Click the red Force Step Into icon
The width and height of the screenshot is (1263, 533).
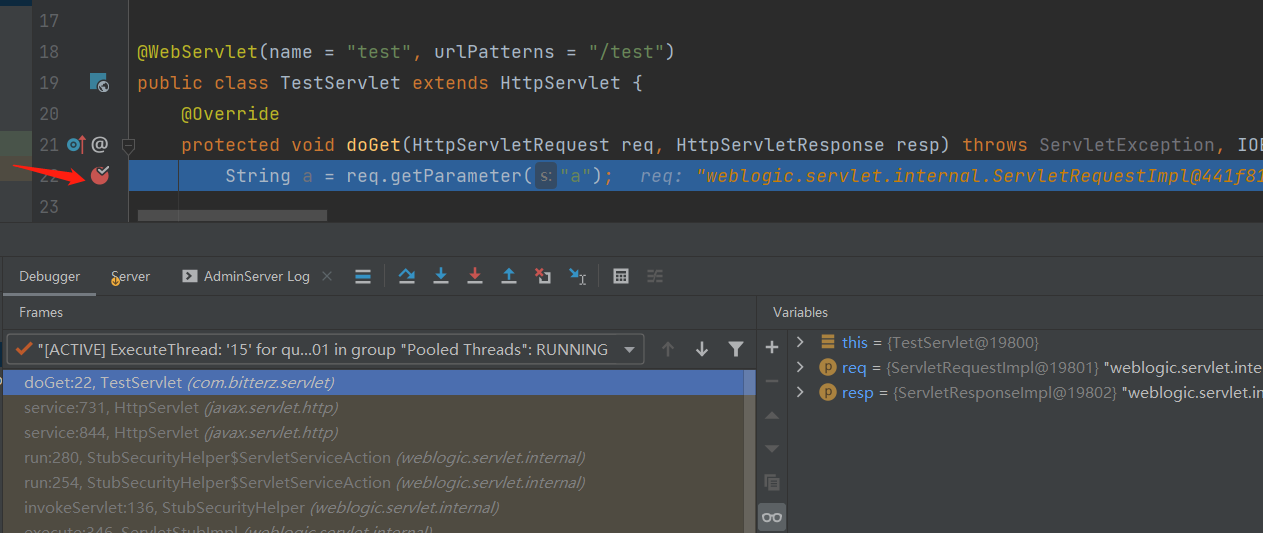(x=475, y=276)
